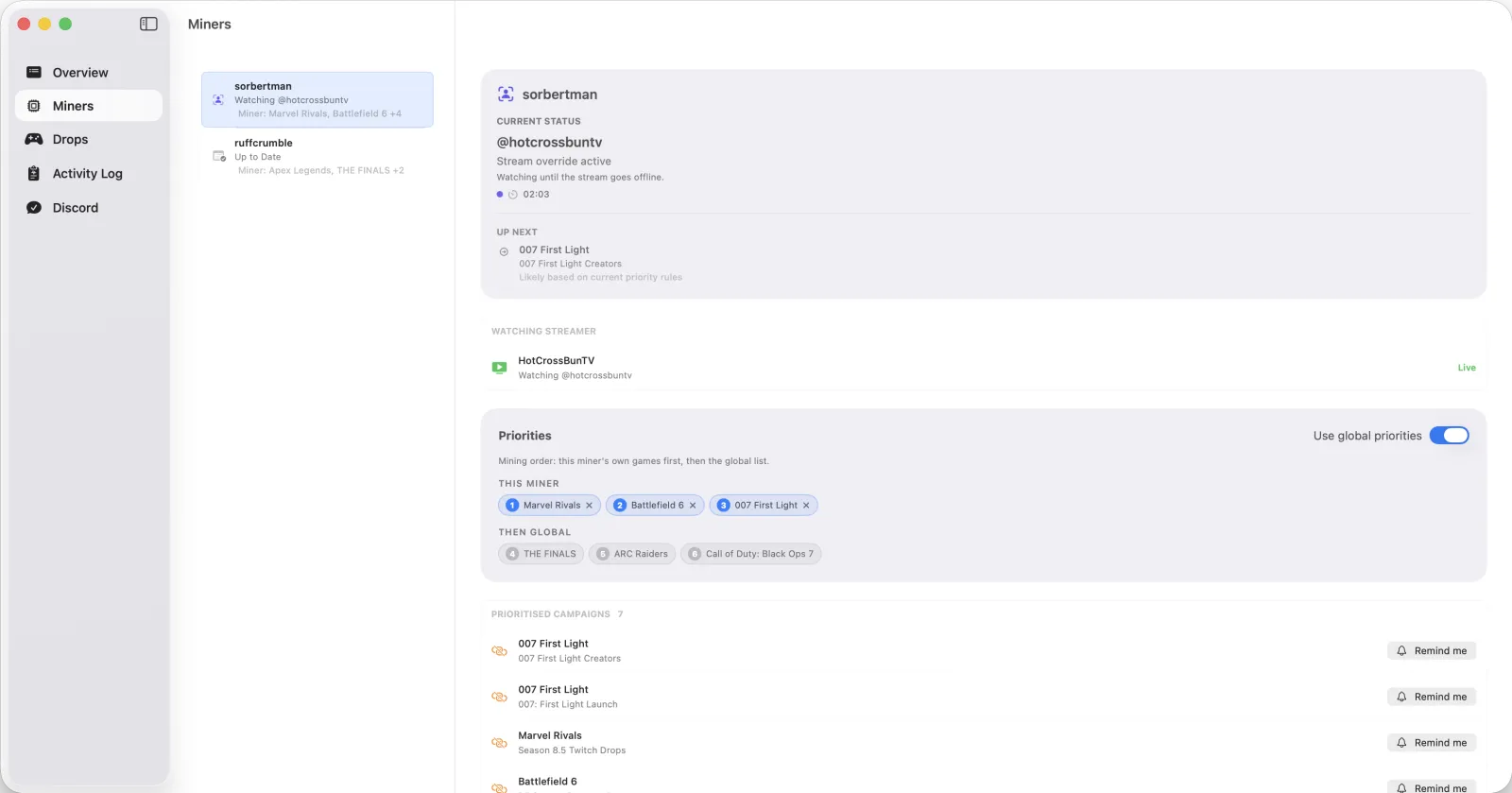1512x793 pixels.
Task: Click the Up Next arrow icon
Action: point(504,251)
